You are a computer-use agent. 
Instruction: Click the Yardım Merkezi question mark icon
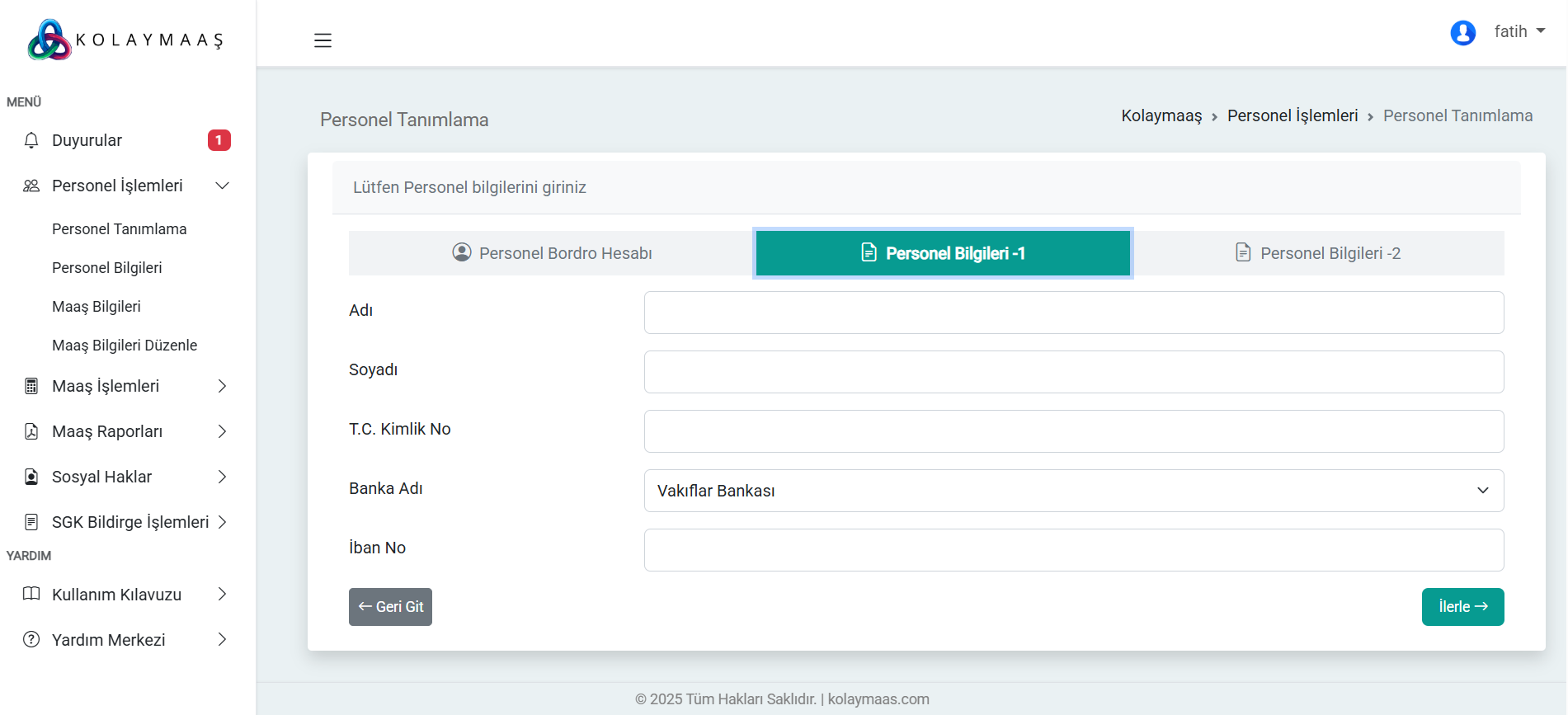pyautogui.click(x=31, y=640)
